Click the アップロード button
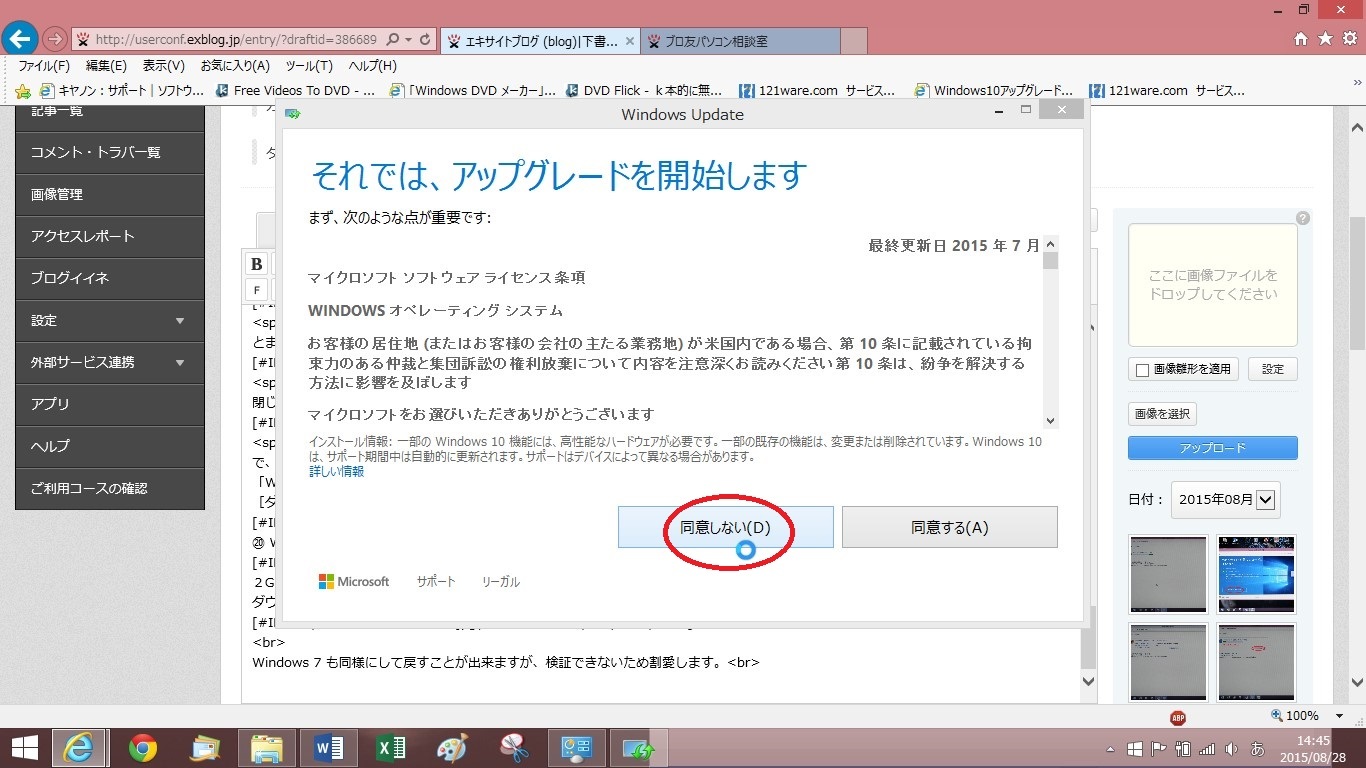 point(1213,448)
